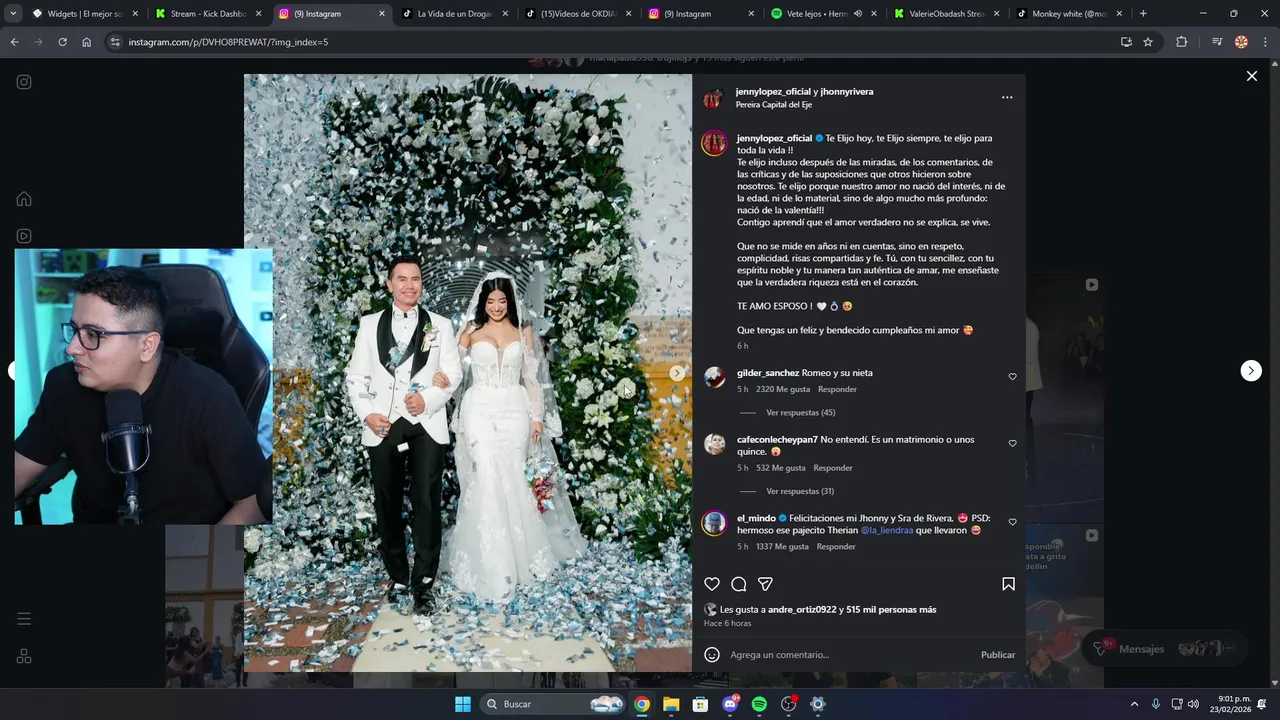Image resolution: width=1280 pixels, height=720 pixels.
Task: Open volume control in system tray
Action: pos(1193,704)
